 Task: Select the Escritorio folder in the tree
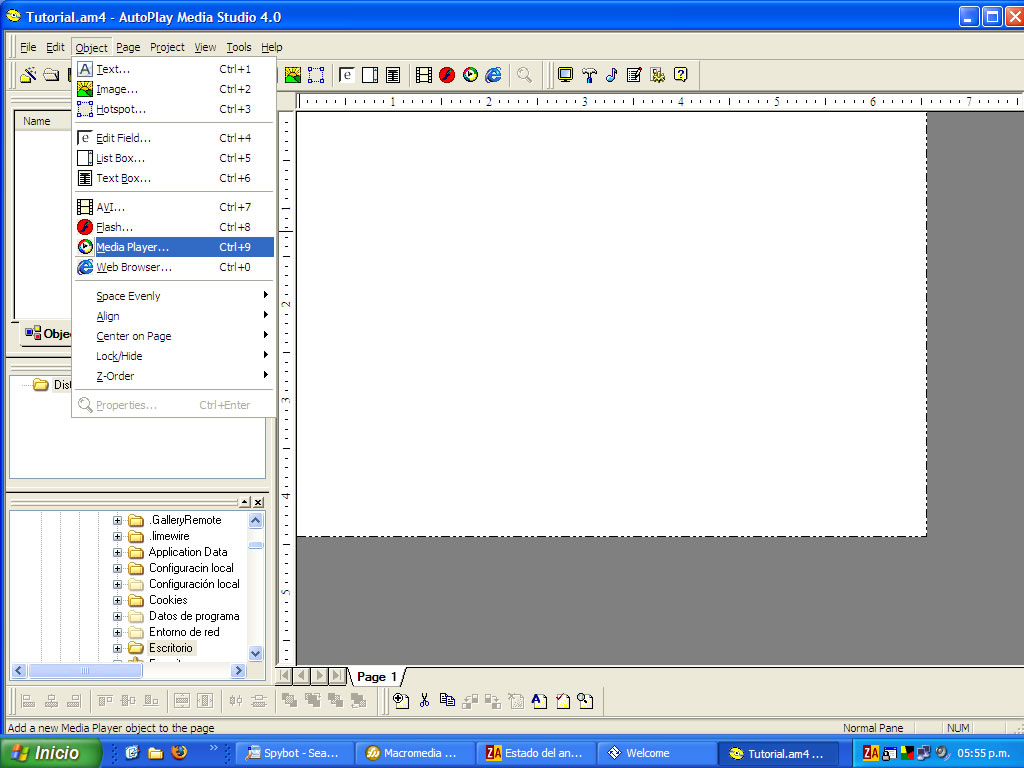pos(170,648)
